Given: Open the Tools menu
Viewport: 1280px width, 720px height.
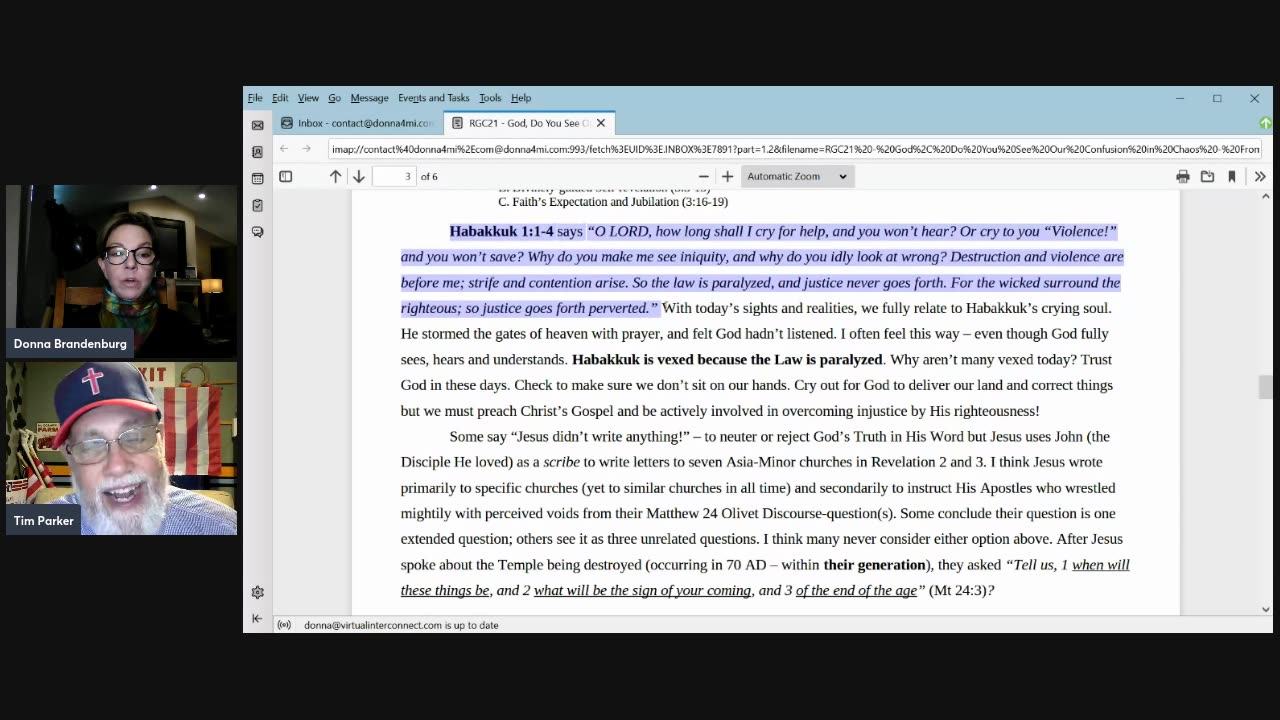Looking at the screenshot, I should (x=490, y=98).
